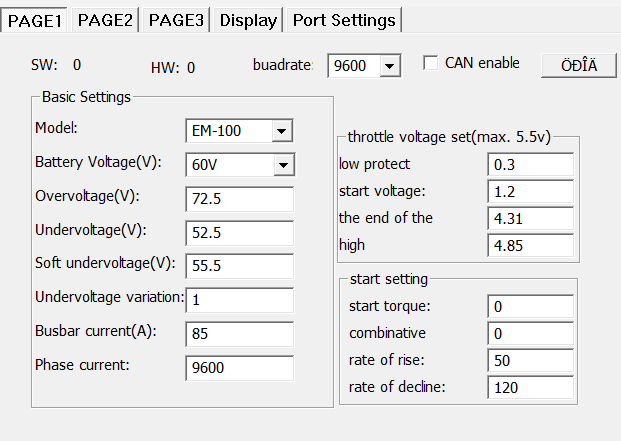The height and width of the screenshot is (441, 621).
Task: Click the Phase current input box
Action: pyautogui.click(x=239, y=368)
